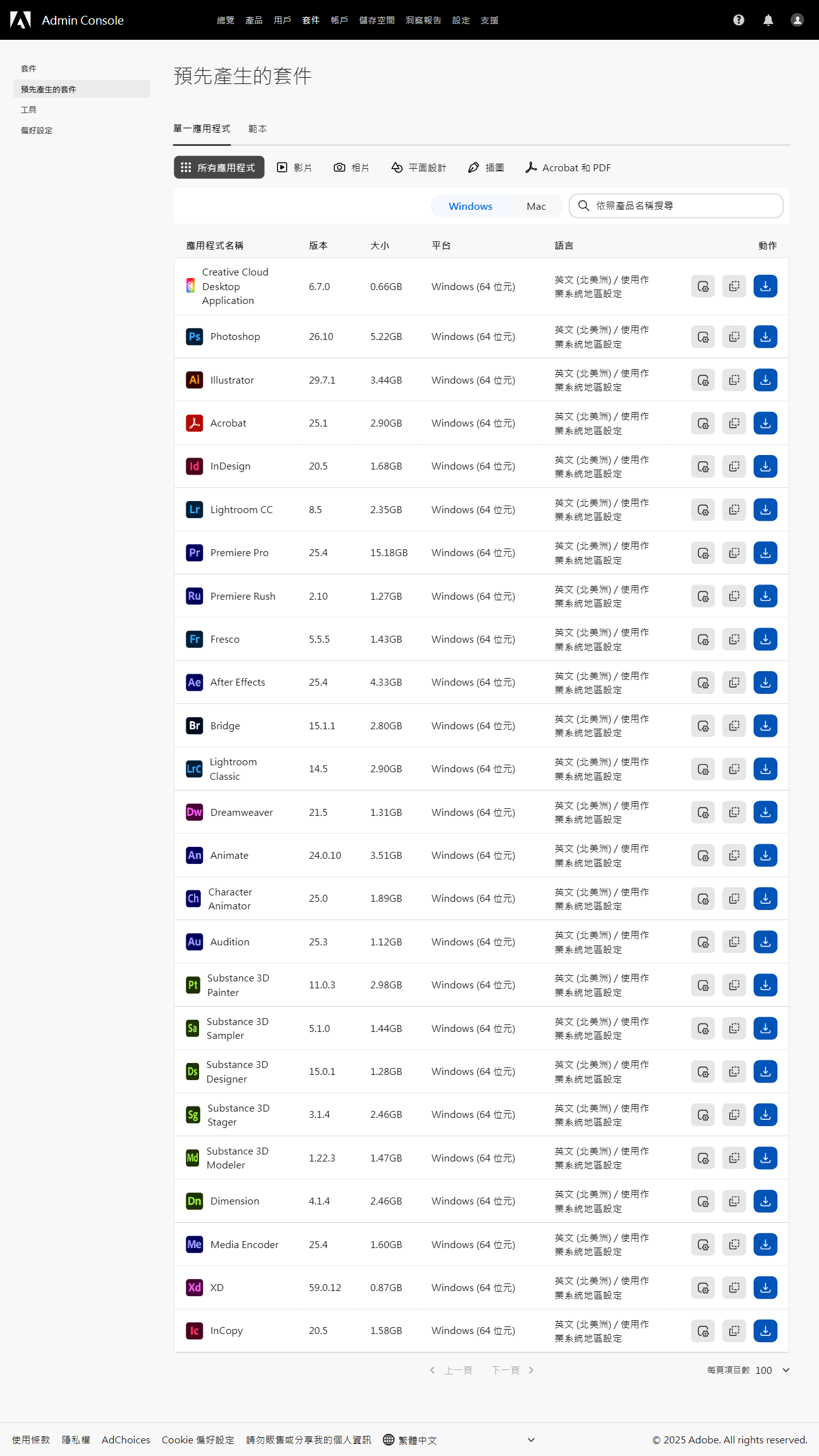Viewport: 819px width, 1456px height.
Task: Switch platform to Mac
Action: [536, 206]
